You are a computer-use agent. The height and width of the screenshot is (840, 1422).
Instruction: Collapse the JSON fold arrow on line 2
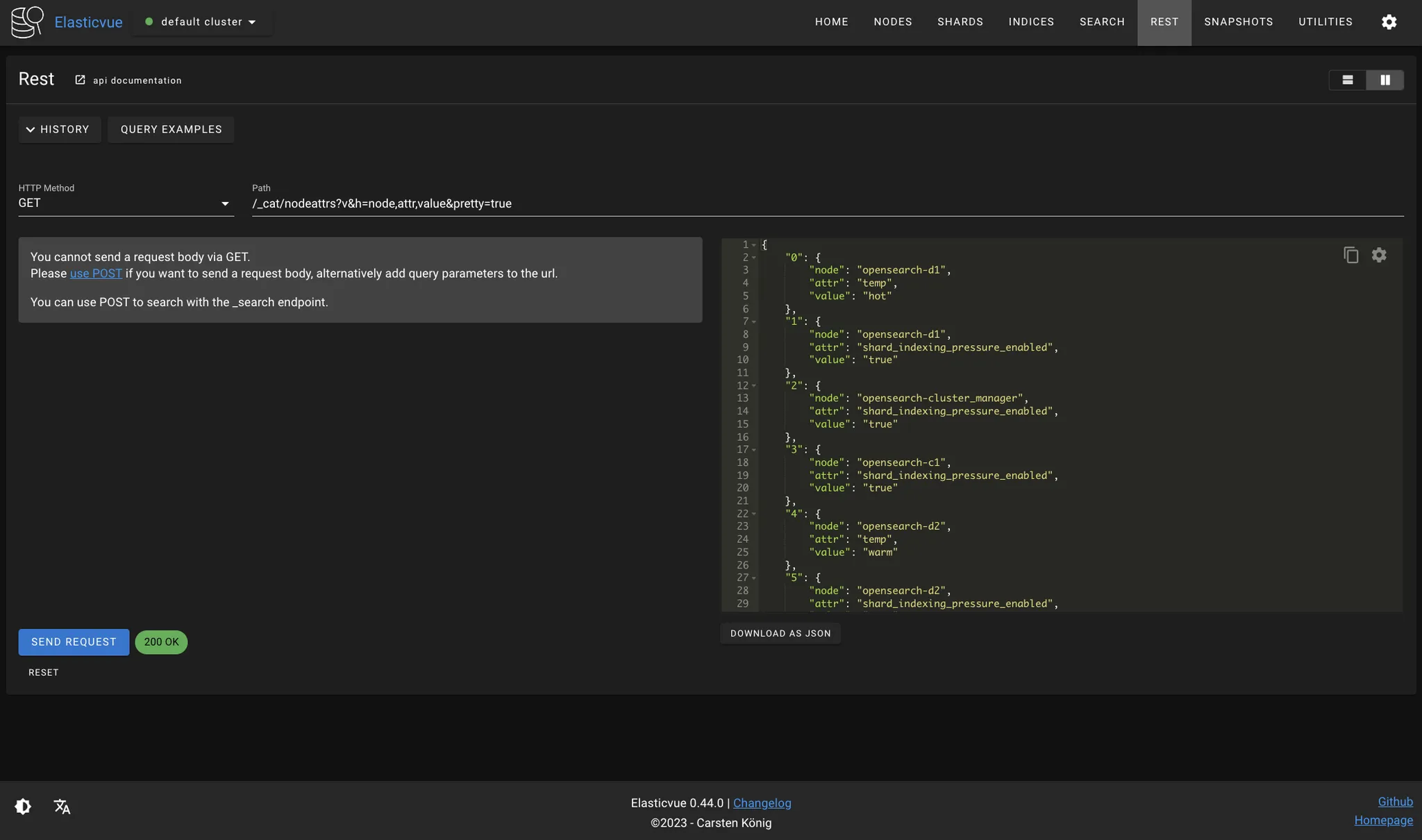(x=754, y=258)
